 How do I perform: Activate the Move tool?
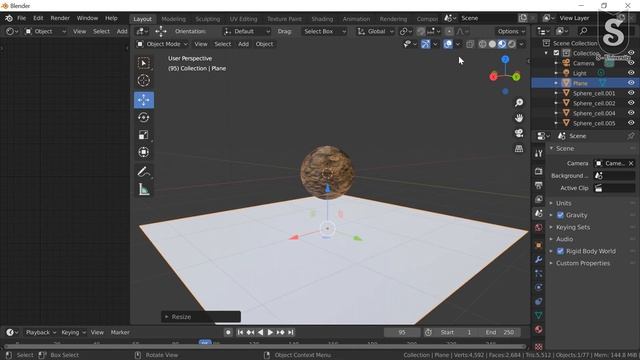(144, 100)
